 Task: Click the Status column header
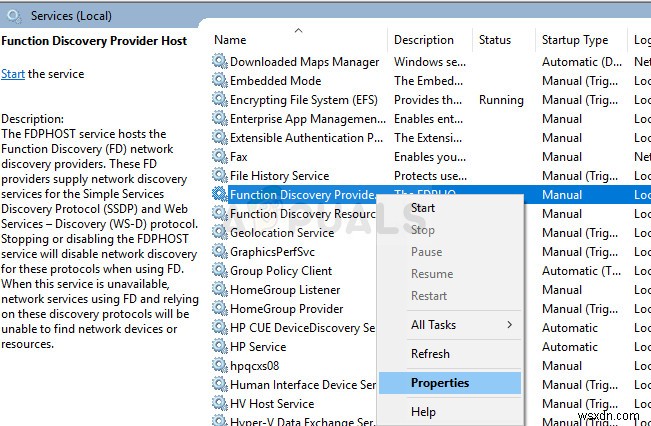pyautogui.click(x=495, y=40)
